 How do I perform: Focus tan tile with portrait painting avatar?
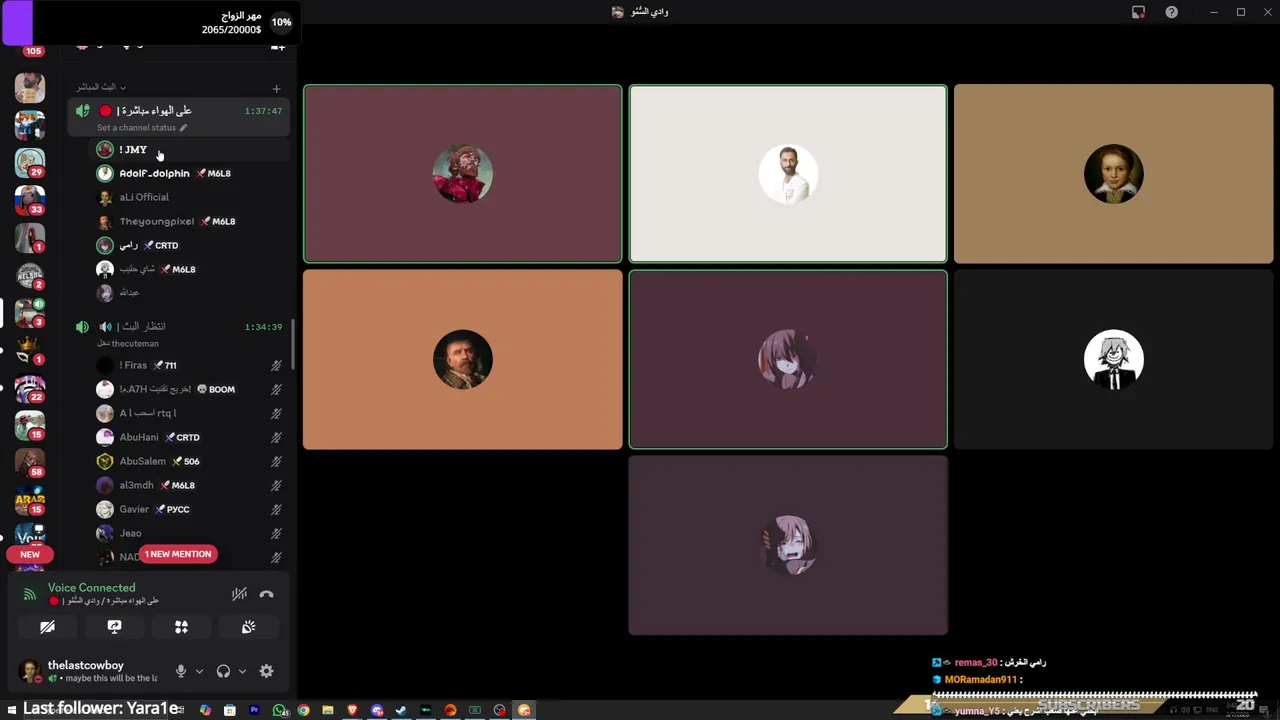pyautogui.click(x=1113, y=174)
